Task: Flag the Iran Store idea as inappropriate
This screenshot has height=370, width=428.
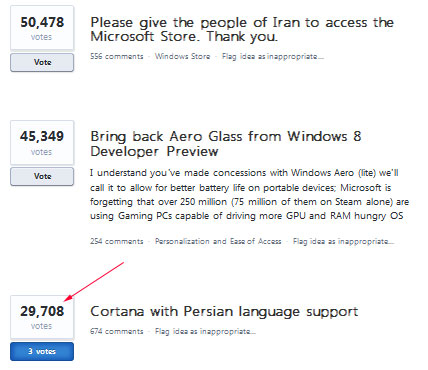Action: tap(273, 56)
